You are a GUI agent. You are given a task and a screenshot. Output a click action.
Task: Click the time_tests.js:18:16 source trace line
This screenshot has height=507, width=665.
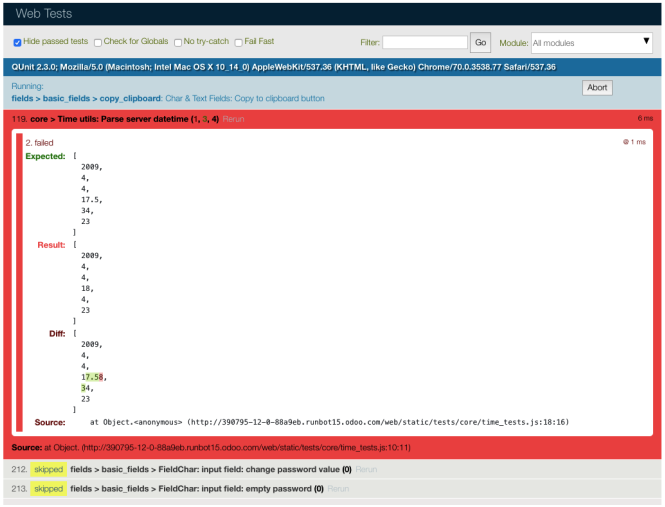[x=329, y=422]
